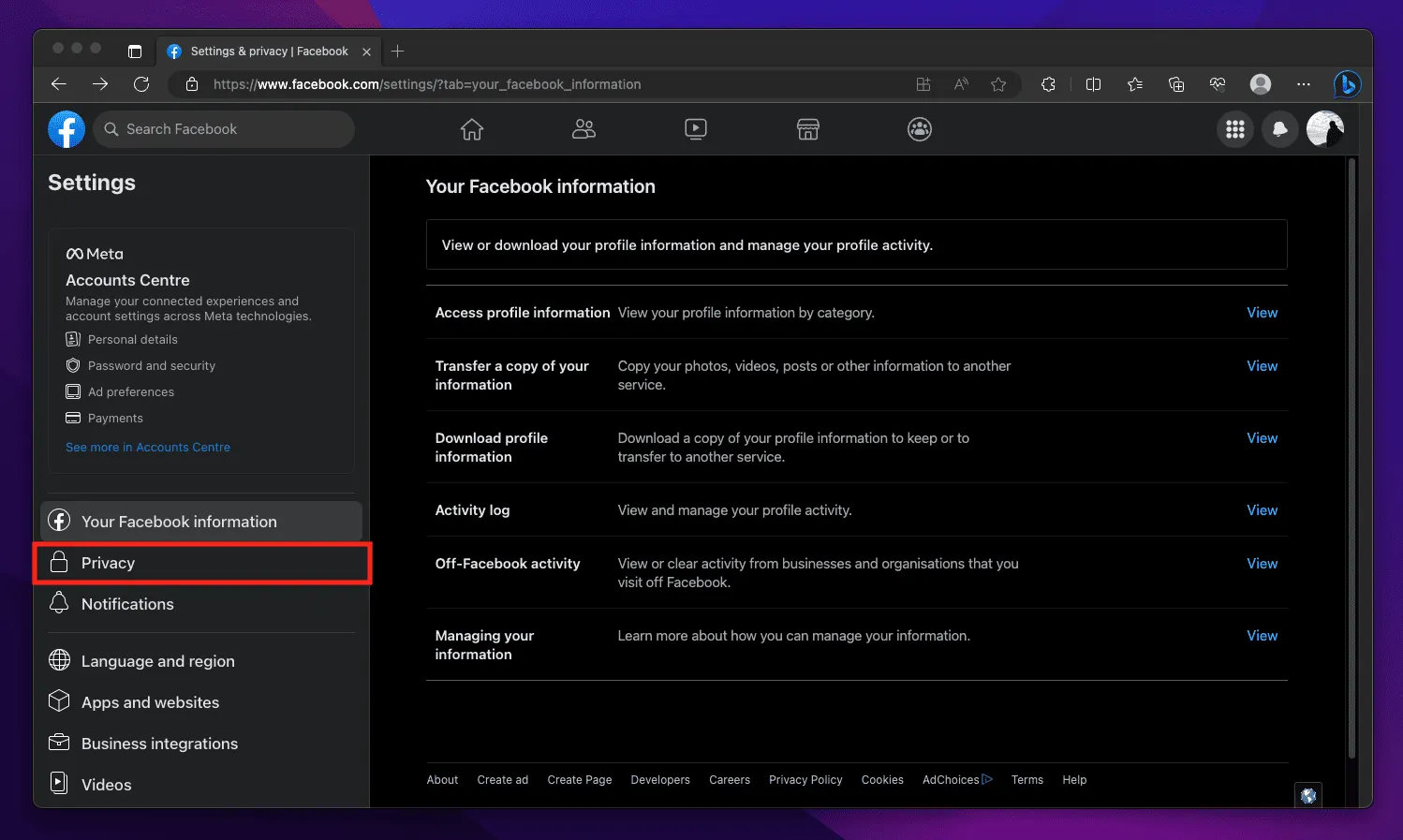The height and width of the screenshot is (840, 1403).
Task: View the Activity log
Action: point(1262,510)
